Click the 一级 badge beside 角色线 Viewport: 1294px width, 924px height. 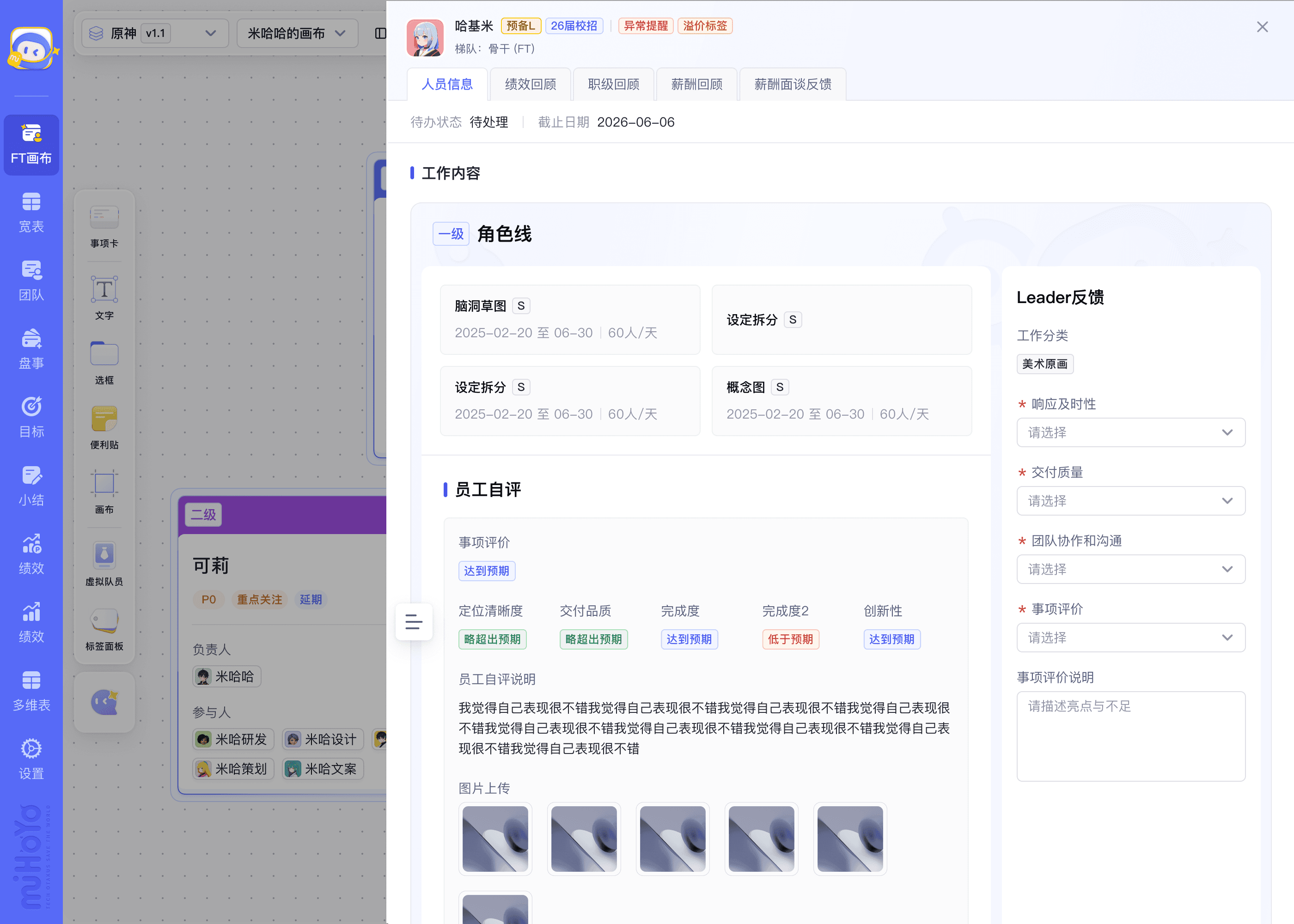pos(451,234)
